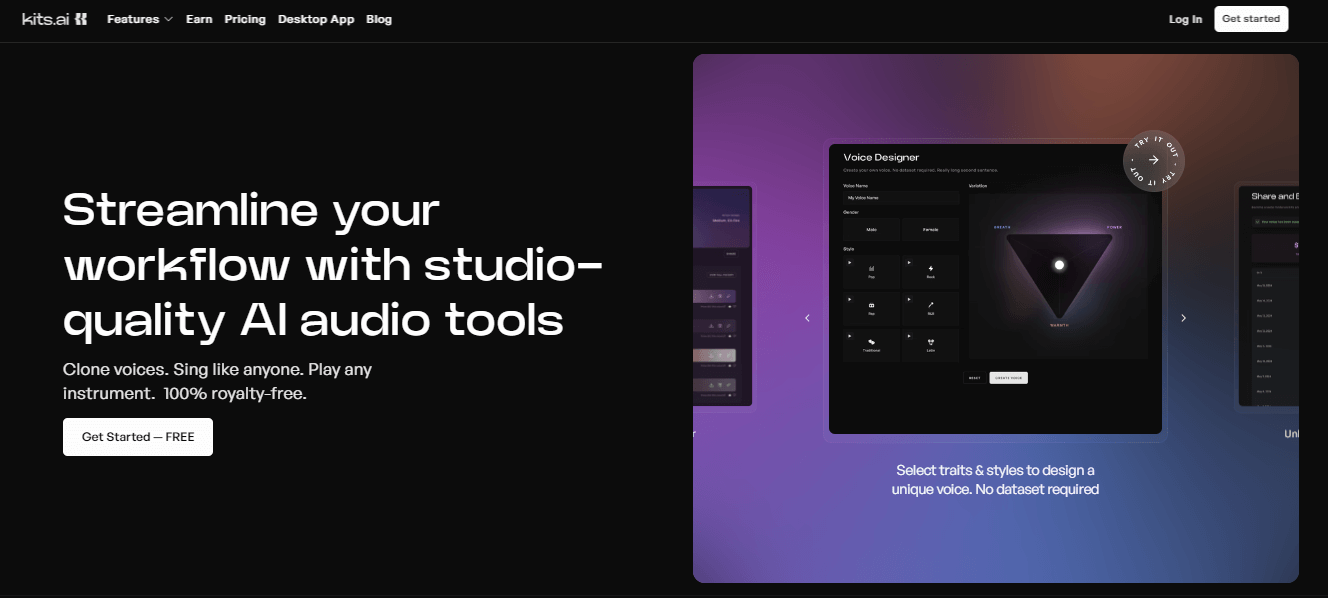Go to previous carousel slide arrow
Screen dimensions: 1328x598
tap(807, 318)
